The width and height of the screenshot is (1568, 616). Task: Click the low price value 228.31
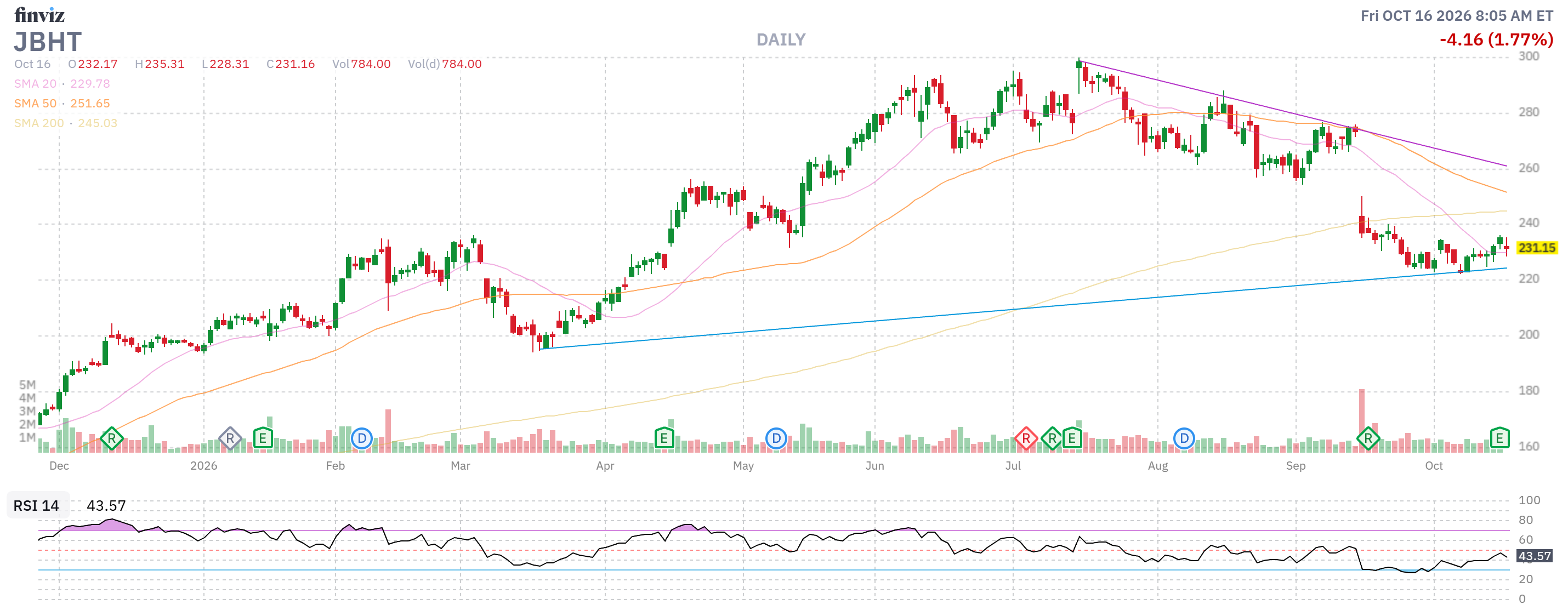[230, 64]
